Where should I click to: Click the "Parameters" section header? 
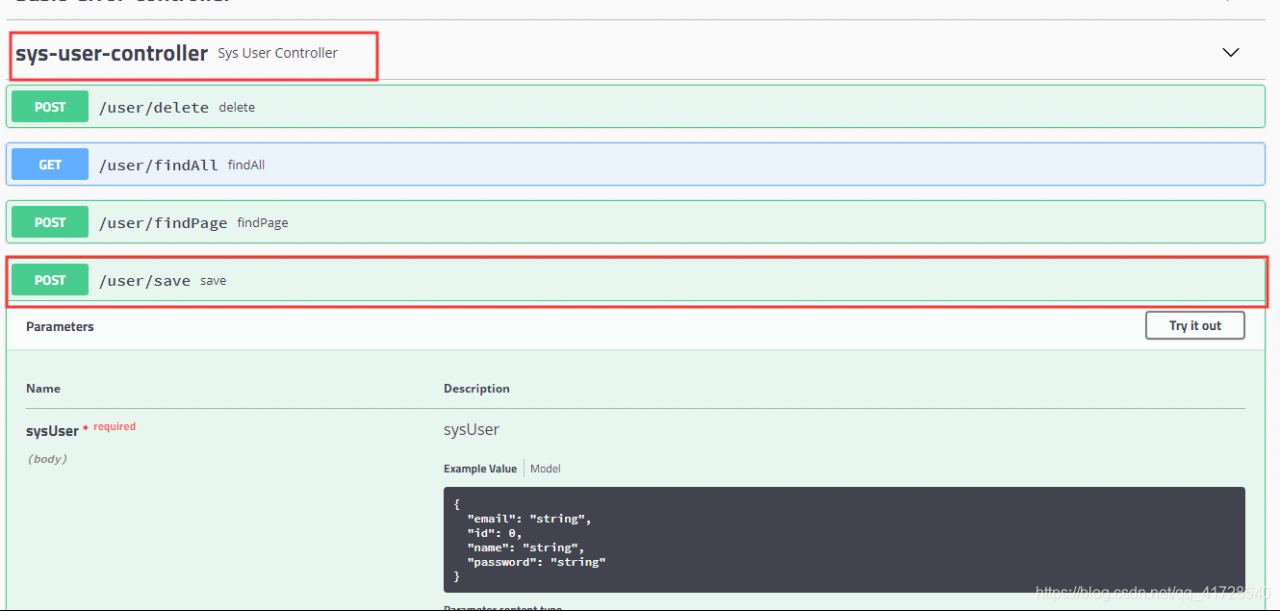[60, 327]
